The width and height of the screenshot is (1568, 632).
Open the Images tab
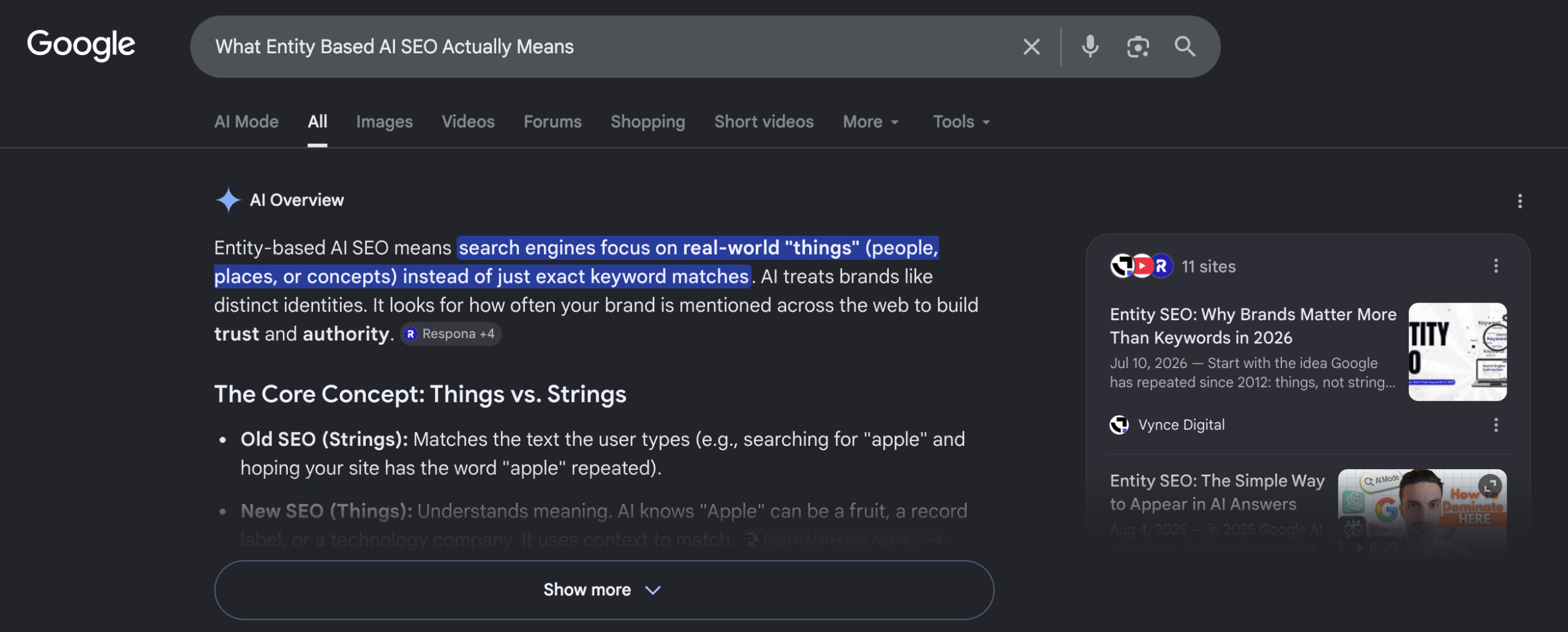(385, 121)
